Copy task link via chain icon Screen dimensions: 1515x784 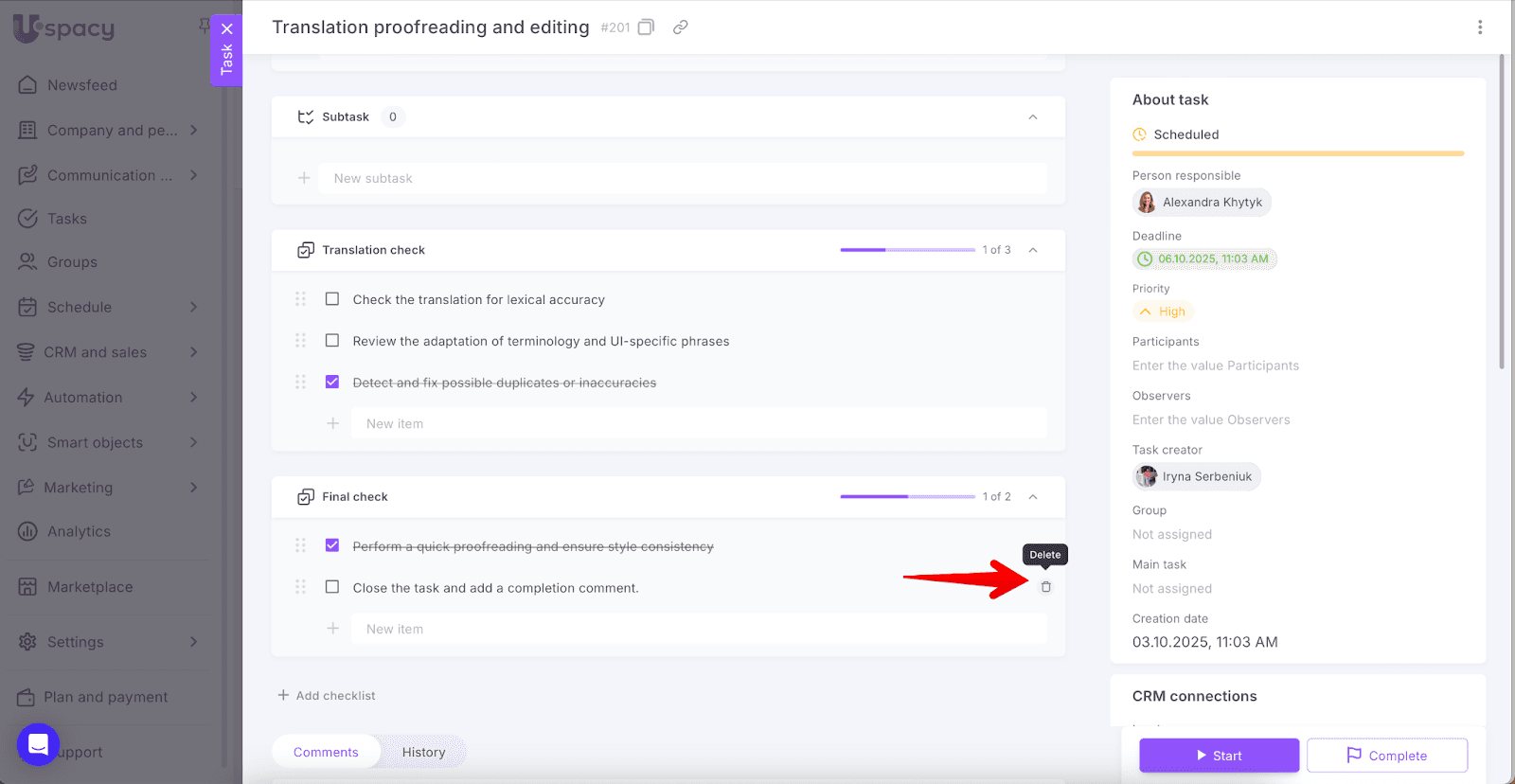coord(680,27)
